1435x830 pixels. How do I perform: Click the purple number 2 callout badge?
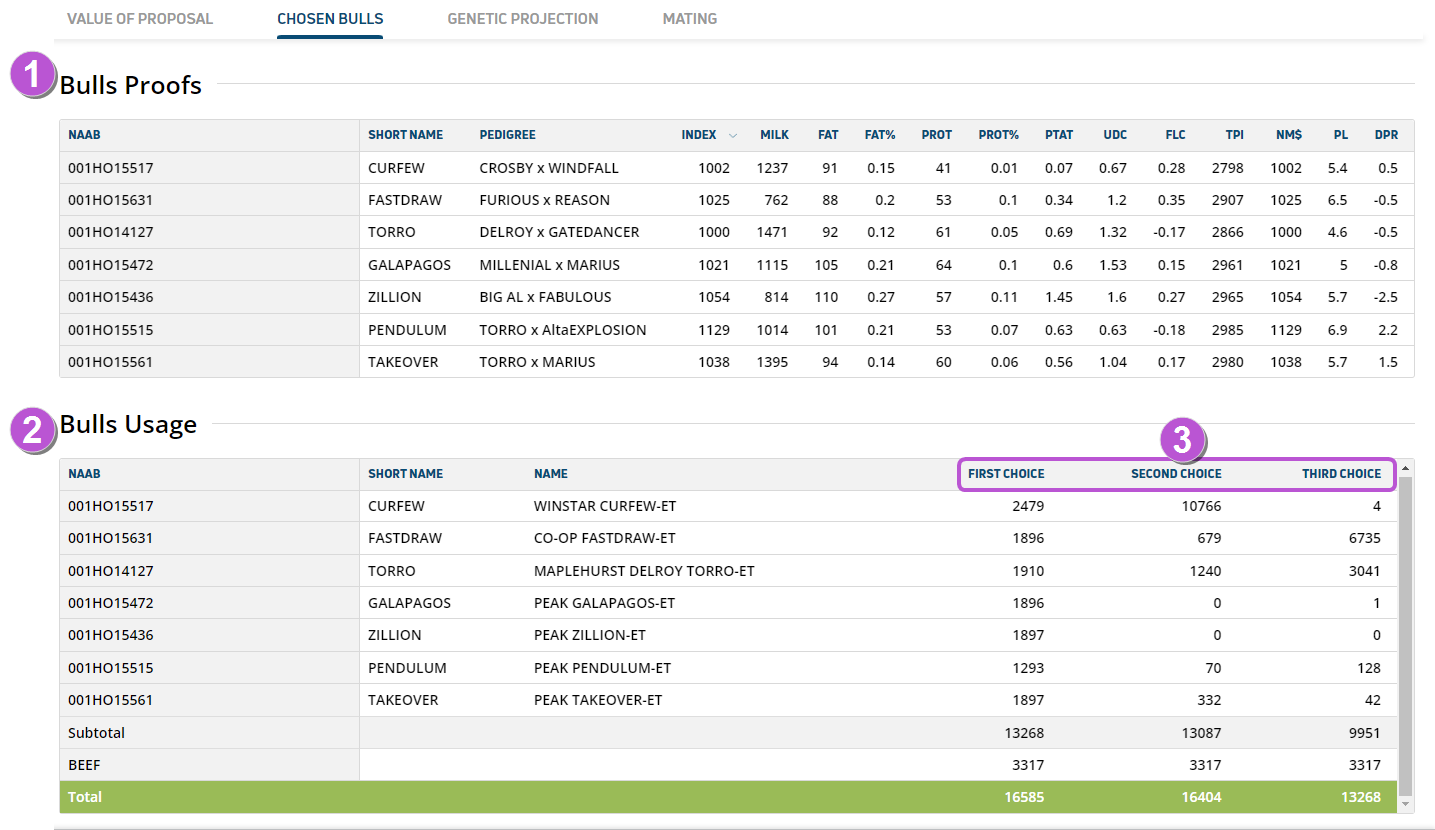tap(32, 430)
